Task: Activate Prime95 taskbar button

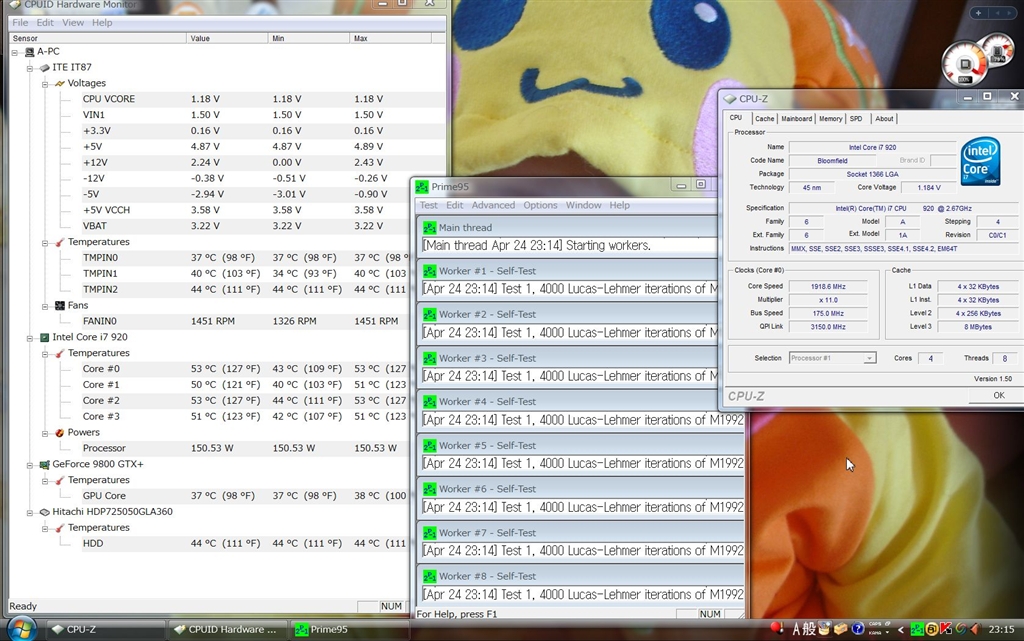Action: pyautogui.click(x=349, y=630)
